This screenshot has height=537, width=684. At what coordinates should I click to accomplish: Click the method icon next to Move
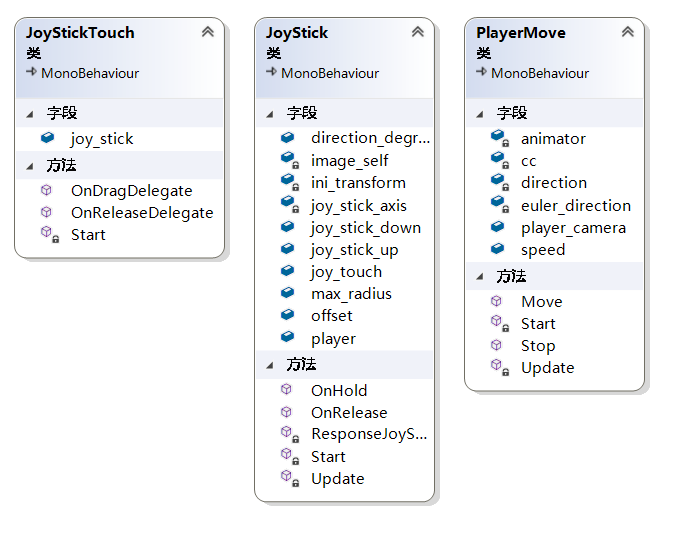pos(497,301)
